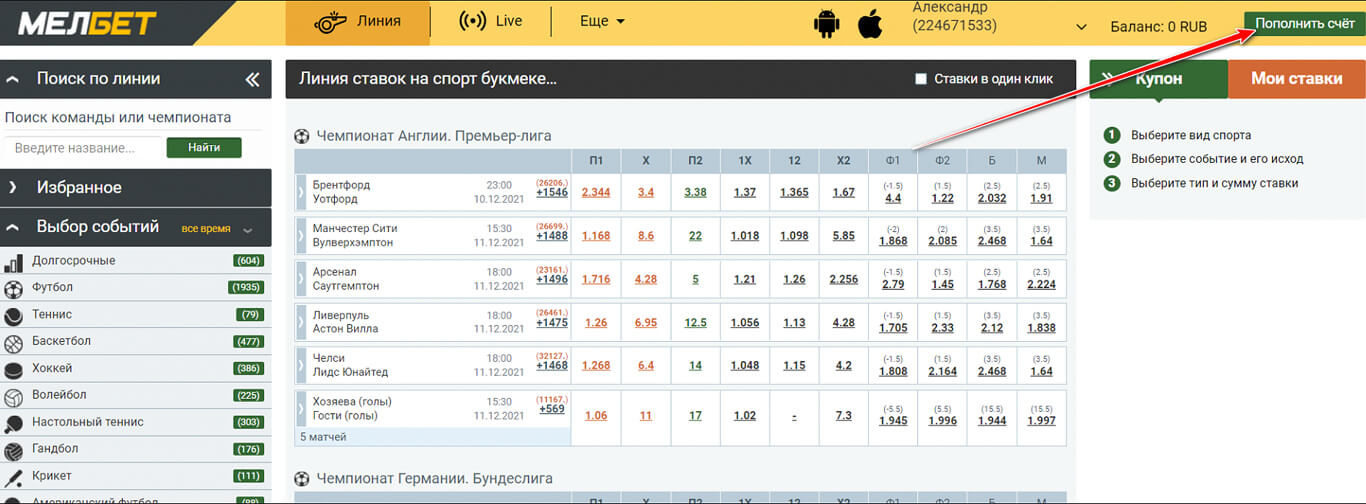
Task: Open the long-term bets chart icon
Action: click(x=14, y=262)
